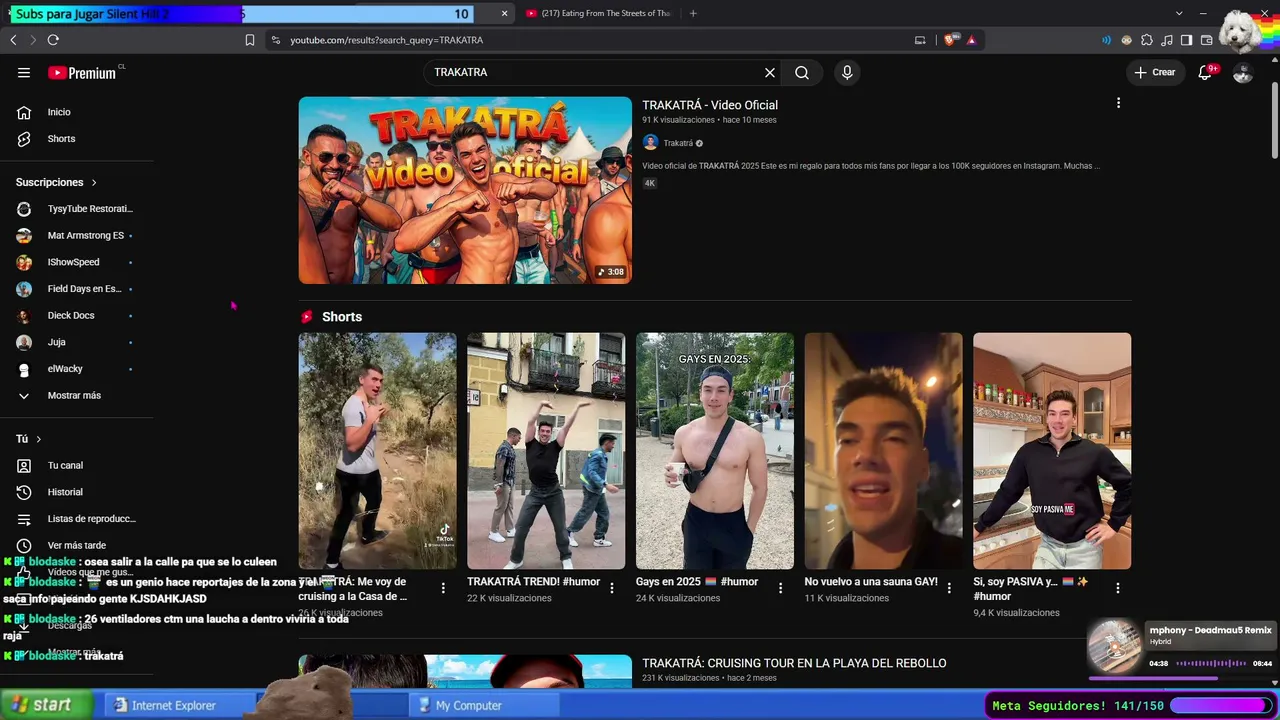
Task: Open Ver más tarde
Action: pyautogui.click(x=76, y=545)
